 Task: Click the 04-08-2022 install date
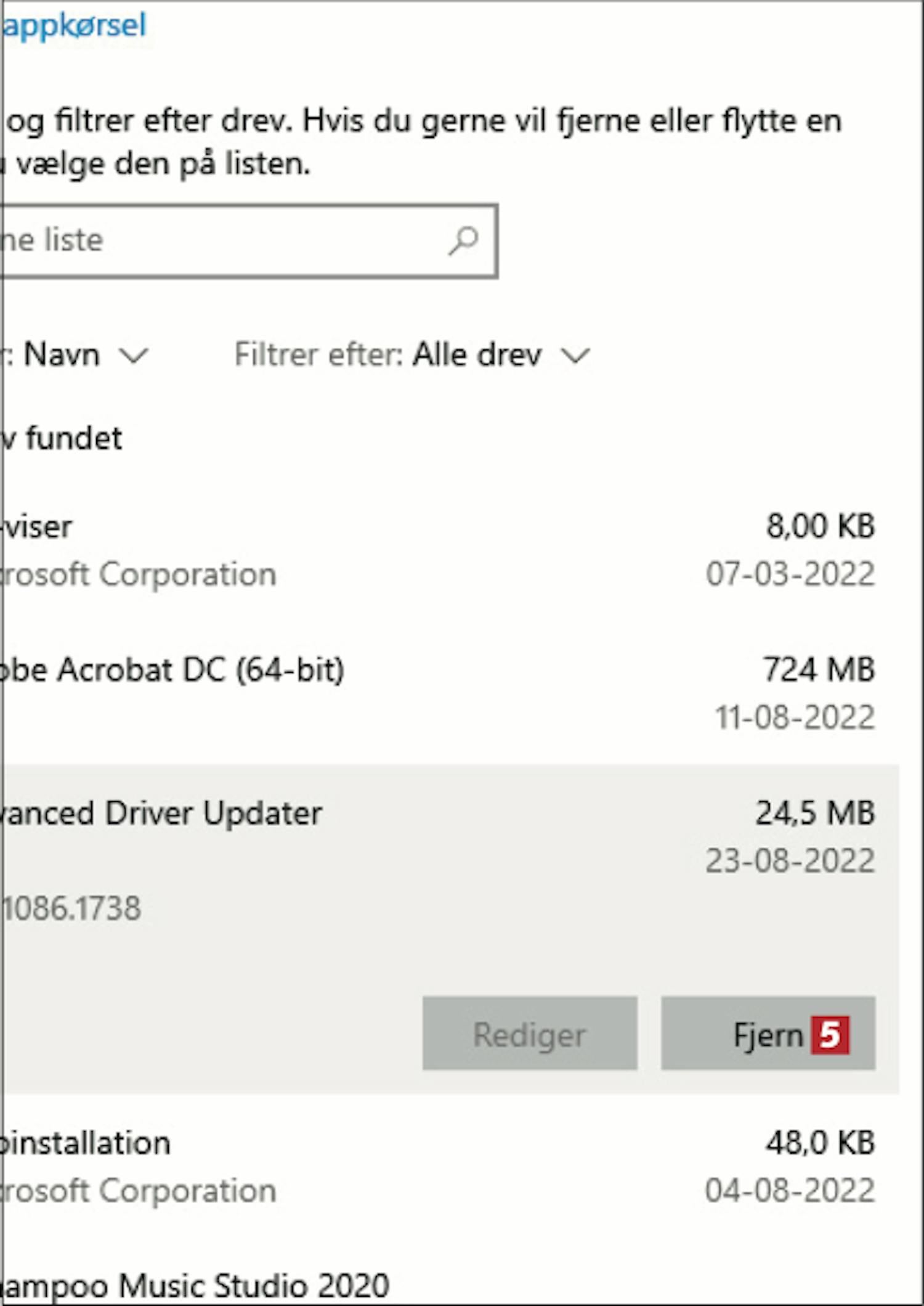point(790,1191)
